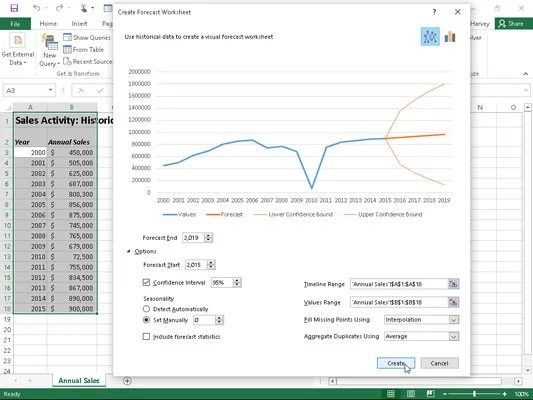Switch to the Annual Sales sheet tab
533x400 pixels.
[79, 381]
